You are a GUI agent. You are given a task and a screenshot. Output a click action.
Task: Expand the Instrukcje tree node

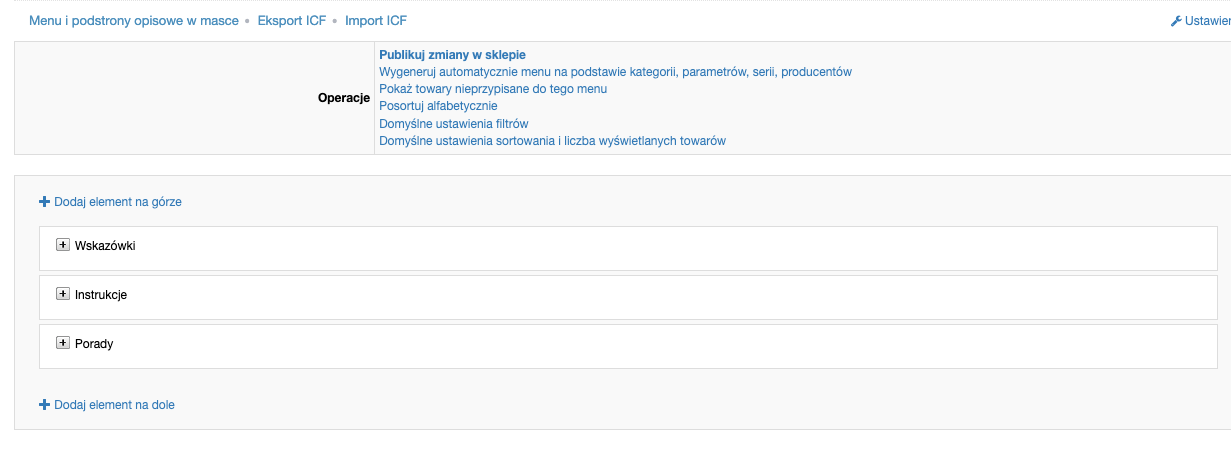[x=63, y=294]
